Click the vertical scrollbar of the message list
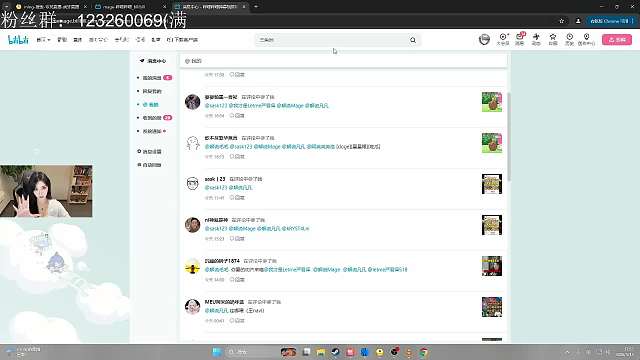The image size is (640, 360). point(509,137)
